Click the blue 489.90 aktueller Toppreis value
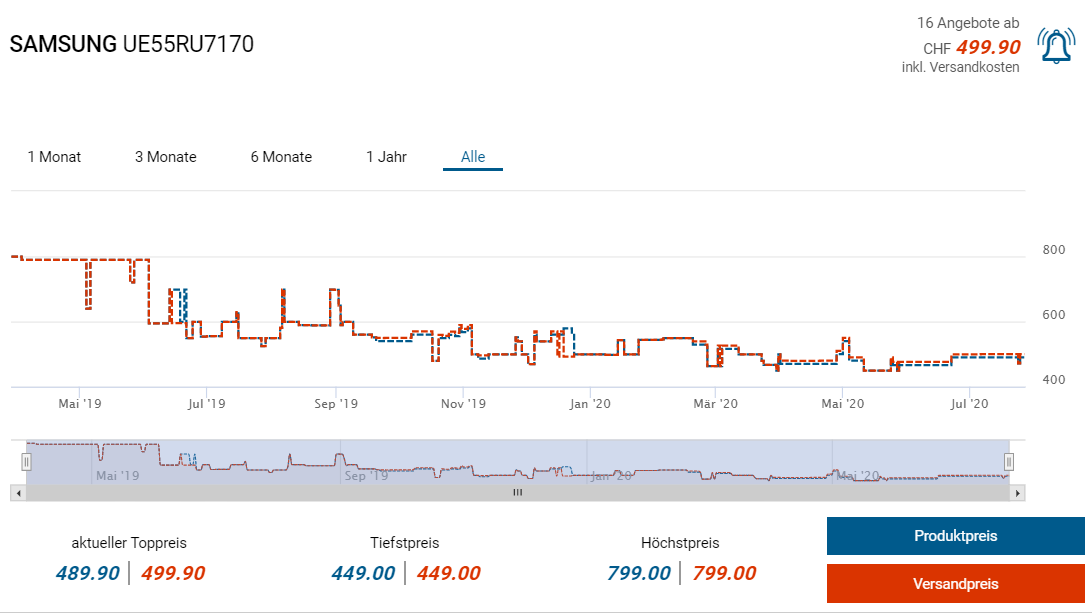1092x613 pixels. pos(86,573)
